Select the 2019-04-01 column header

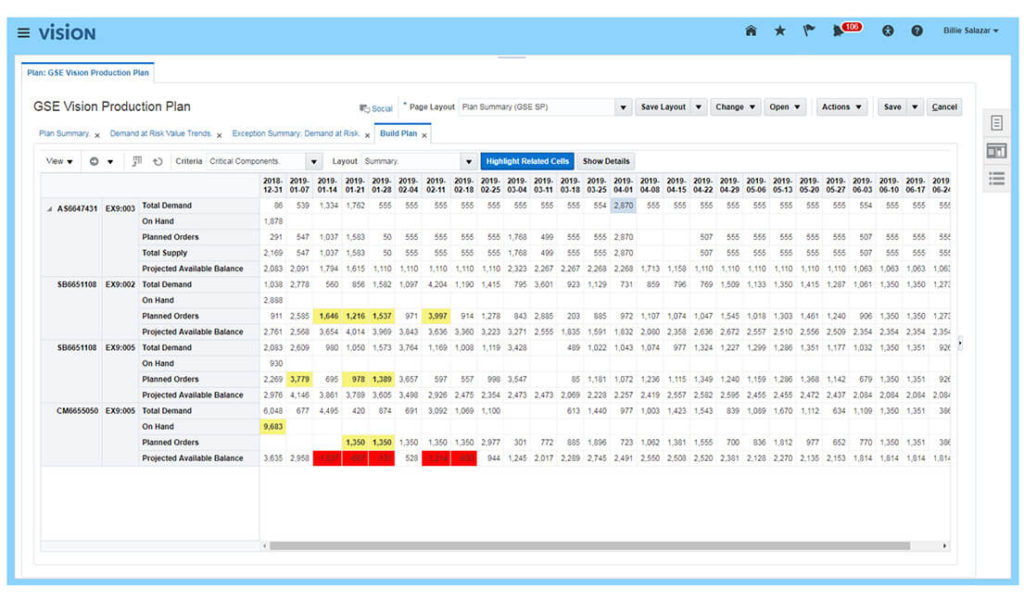click(622, 185)
